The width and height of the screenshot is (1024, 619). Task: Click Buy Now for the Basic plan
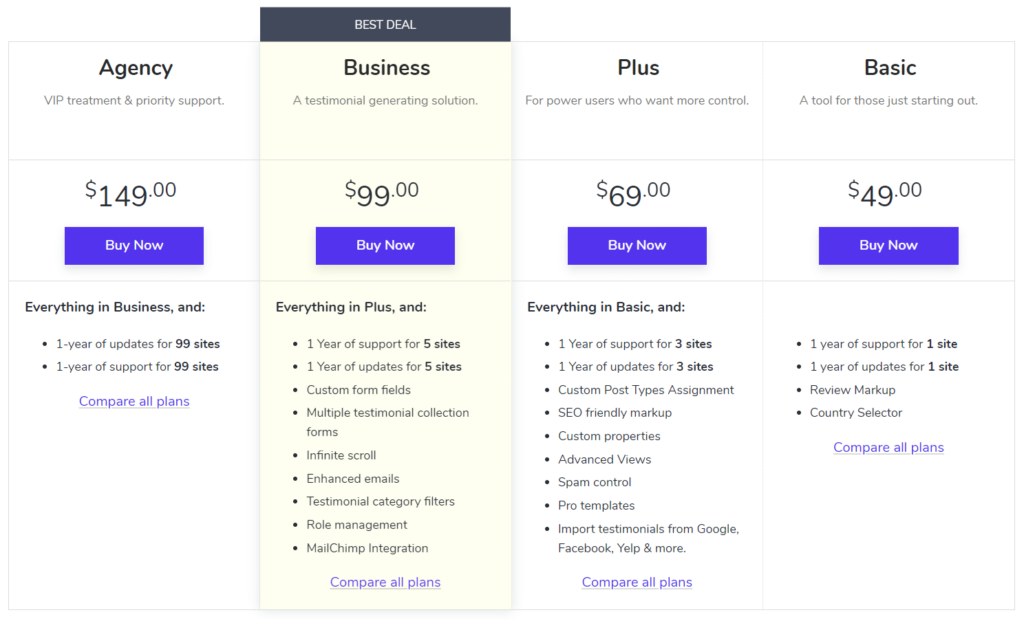[x=888, y=246]
